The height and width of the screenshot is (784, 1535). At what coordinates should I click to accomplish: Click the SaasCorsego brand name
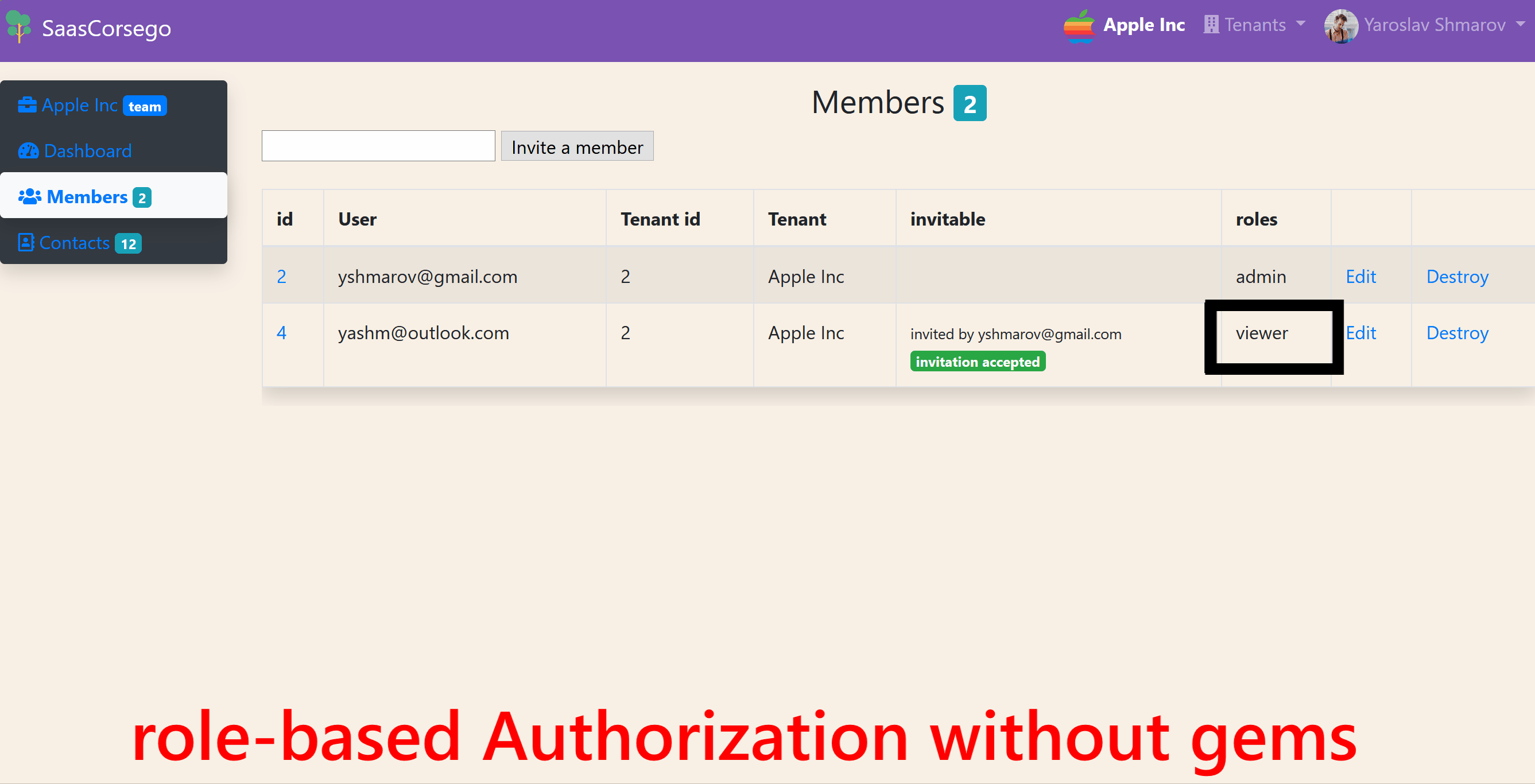click(x=107, y=28)
